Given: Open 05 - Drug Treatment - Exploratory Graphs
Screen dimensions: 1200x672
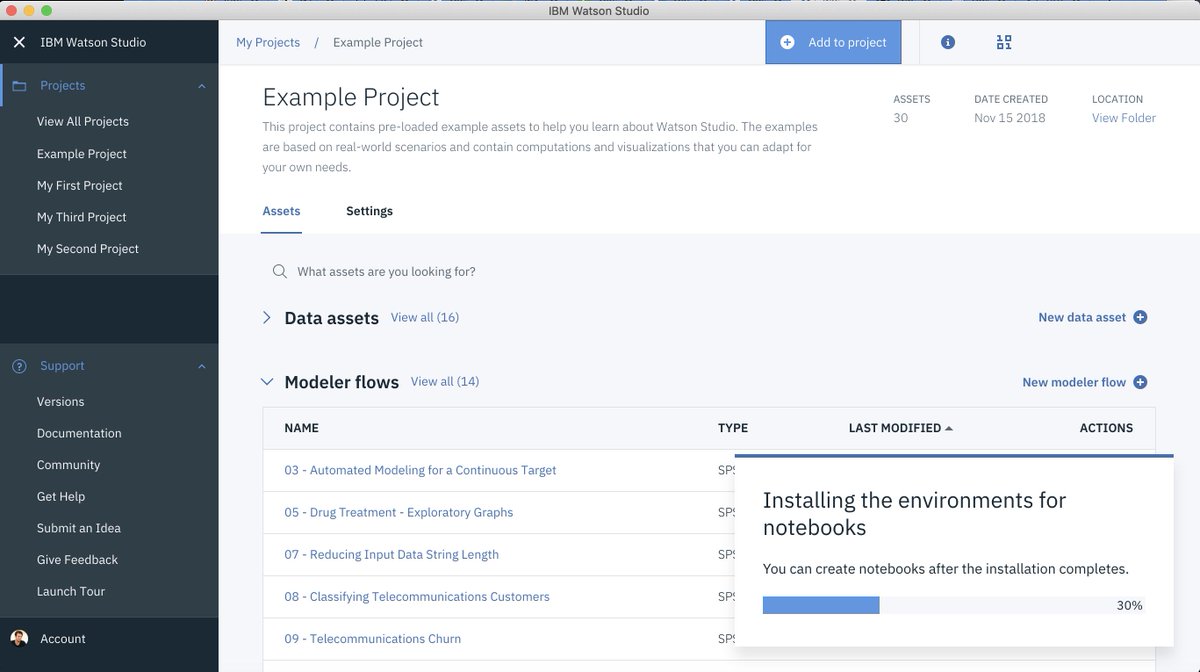Looking at the screenshot, I should (x=399, y=512).
